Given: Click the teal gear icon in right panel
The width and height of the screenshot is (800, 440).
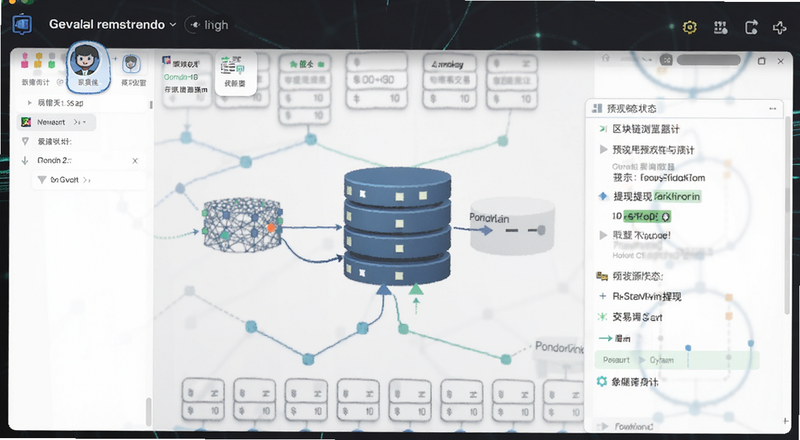Looking at the screenshot, I should pyautogui.click(x=602, y=381).
